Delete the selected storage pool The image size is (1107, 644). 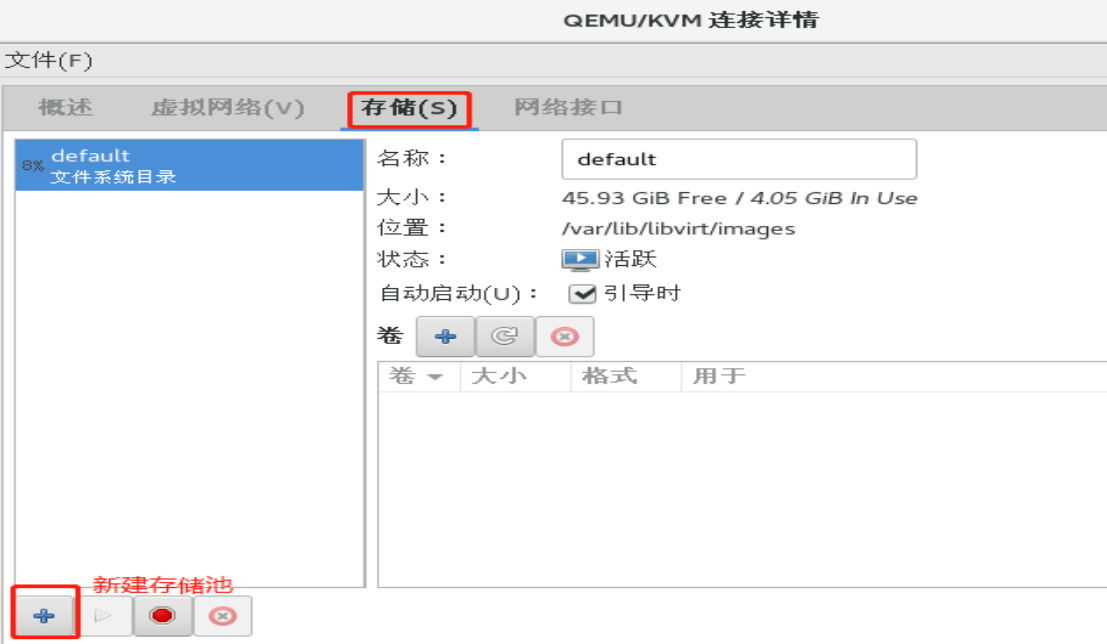point(222,616)
